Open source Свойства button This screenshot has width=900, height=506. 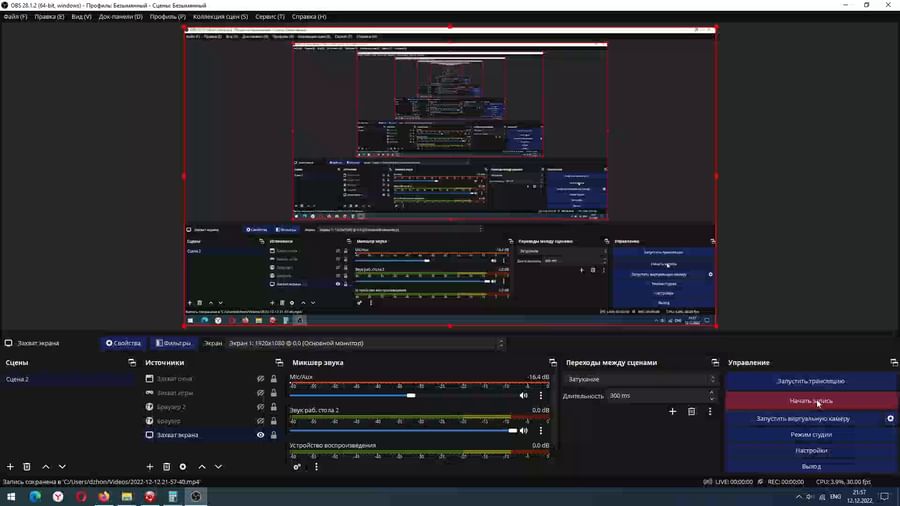pyautogui.click(x=123, y=343)
